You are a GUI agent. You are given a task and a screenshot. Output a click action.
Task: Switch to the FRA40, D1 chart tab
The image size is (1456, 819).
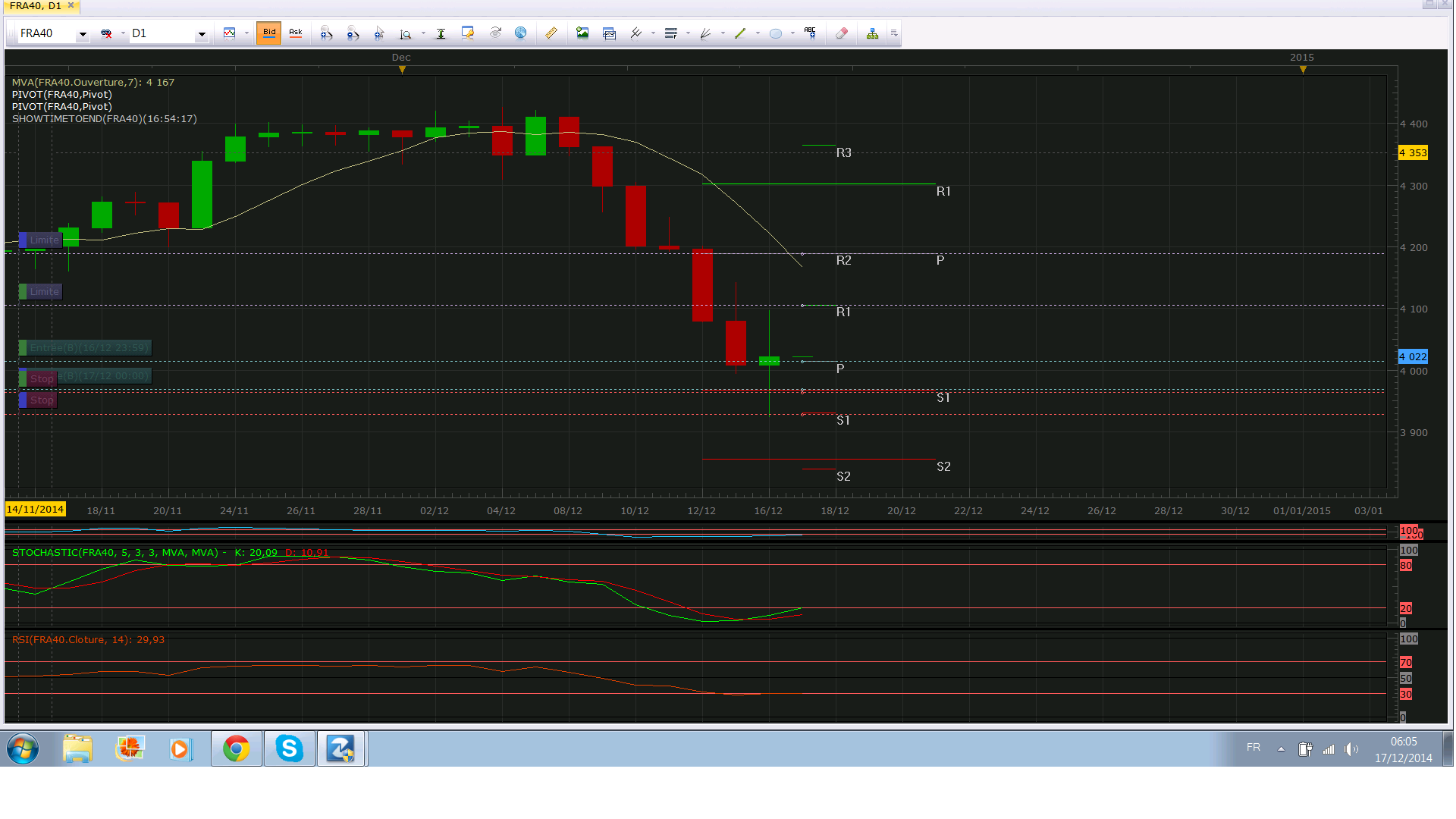click(x=35, y=5)
